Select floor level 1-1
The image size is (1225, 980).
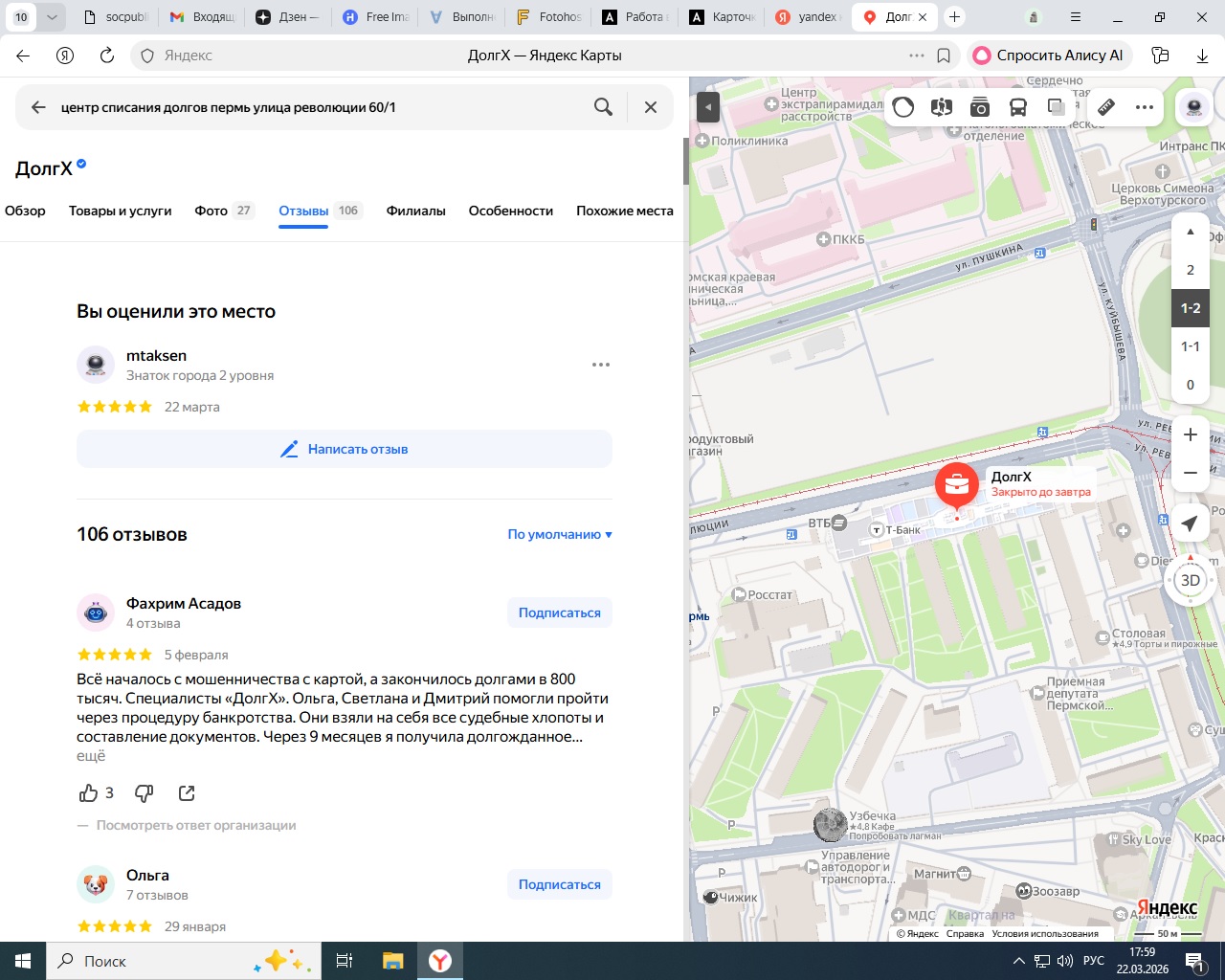tap(1191, 346)
